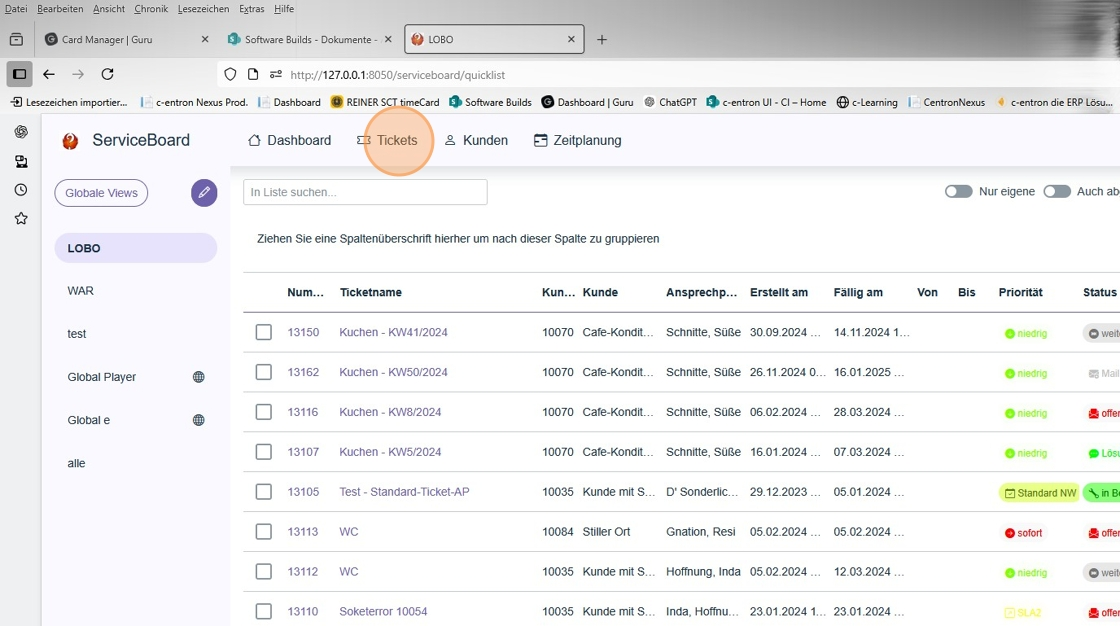Open bookmarks star icon in sidebar

click(x=21, y=218)
